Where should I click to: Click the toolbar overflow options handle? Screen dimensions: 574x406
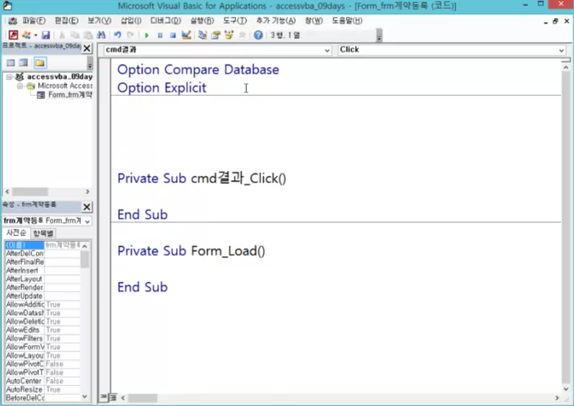click(379, 35)
